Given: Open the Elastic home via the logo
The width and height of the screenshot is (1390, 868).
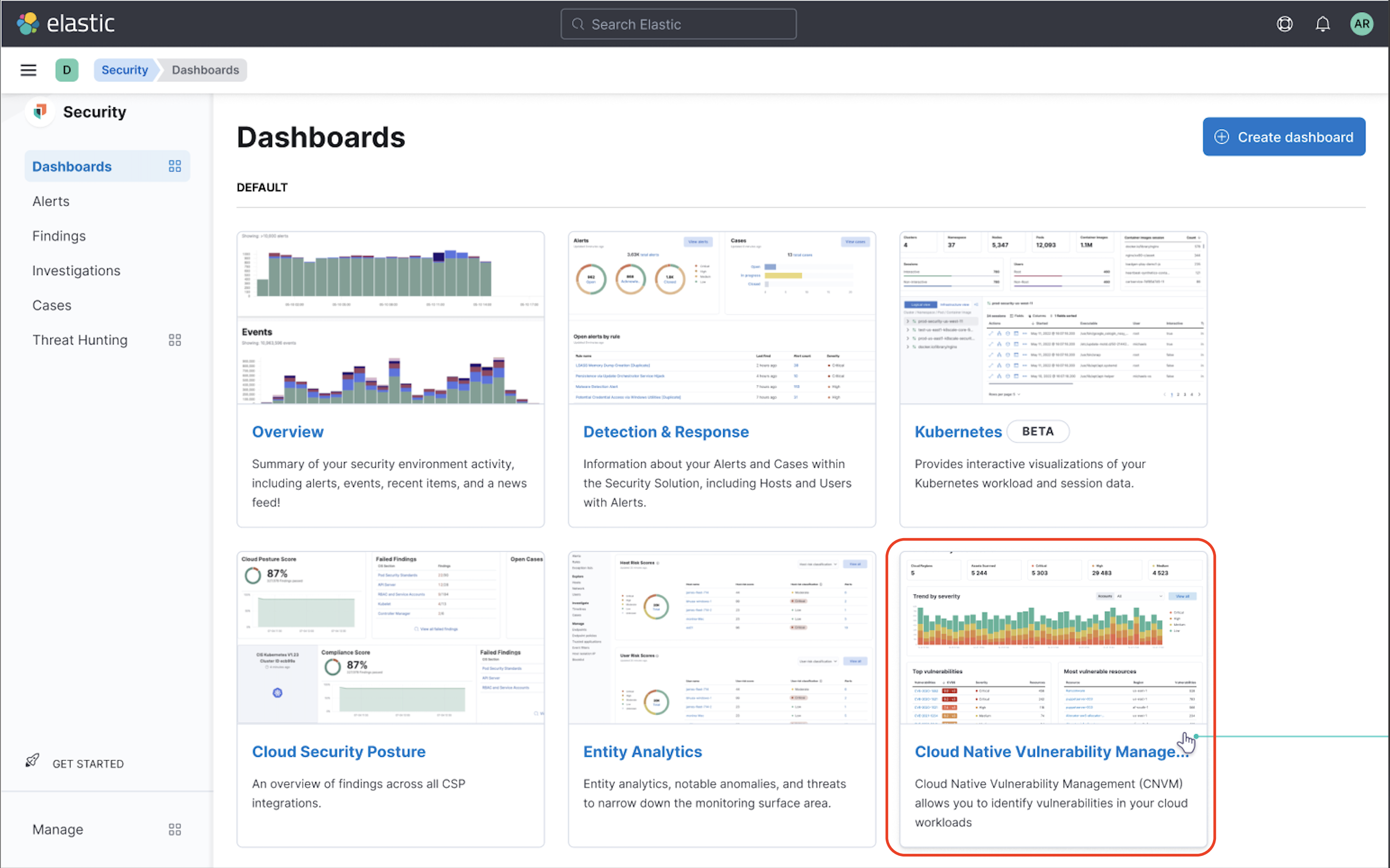Looking at the screenshot, I should 66,24.
